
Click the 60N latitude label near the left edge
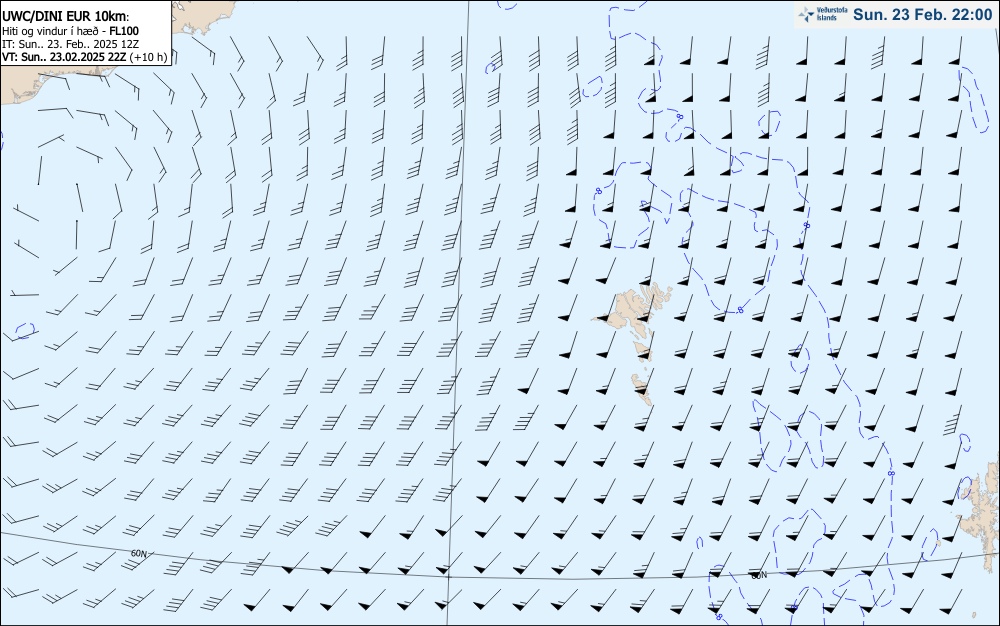[x=139, y=553]
